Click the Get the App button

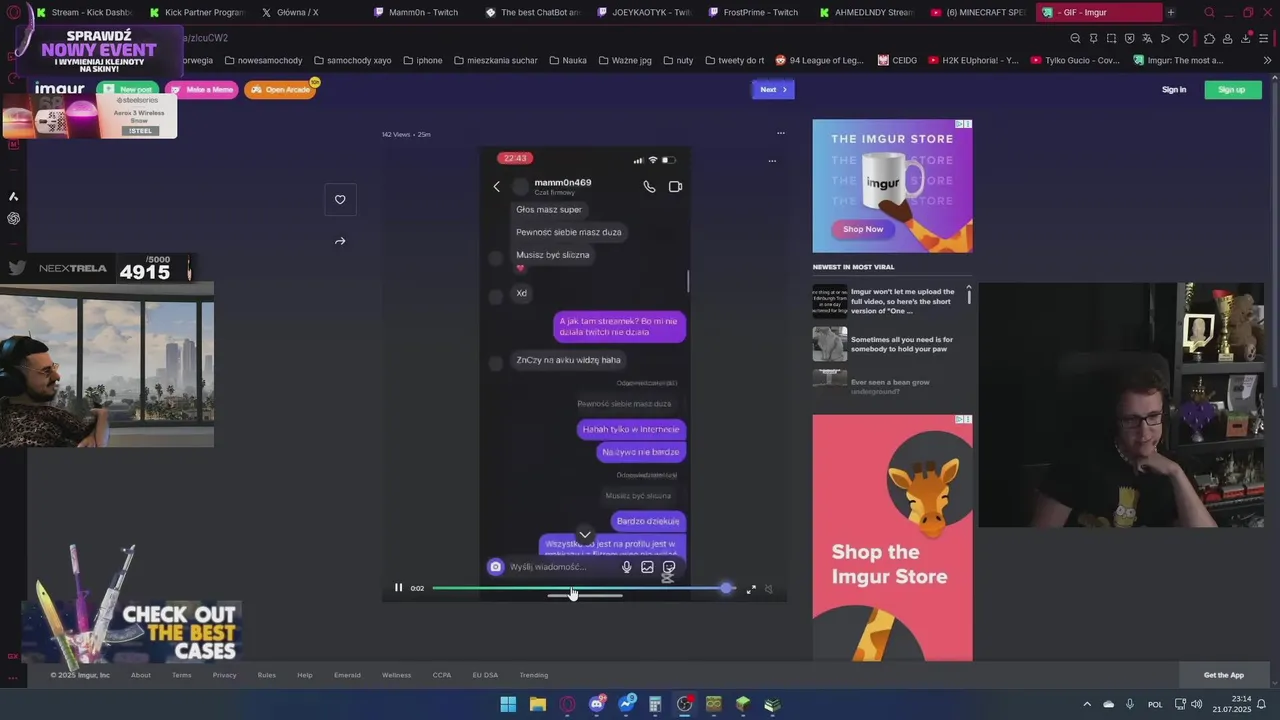[1224, 675]
